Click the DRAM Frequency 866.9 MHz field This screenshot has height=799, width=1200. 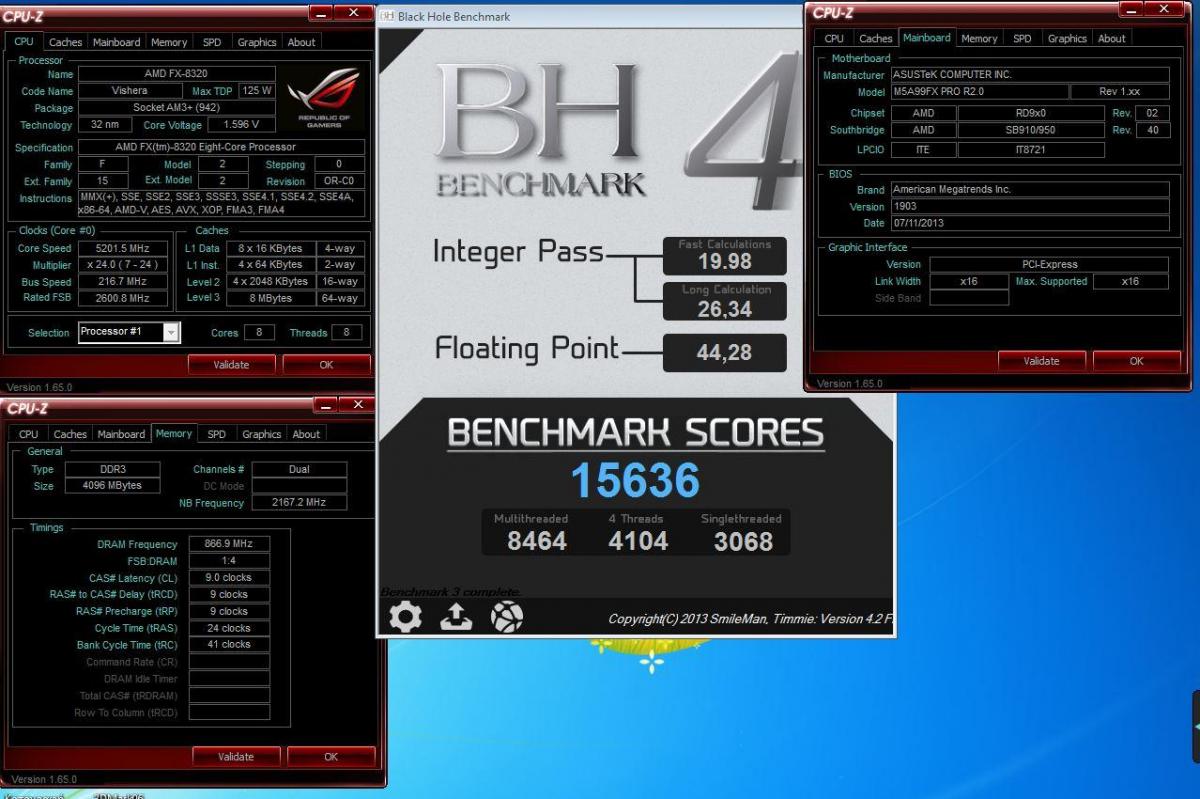[x=229, y=544]
